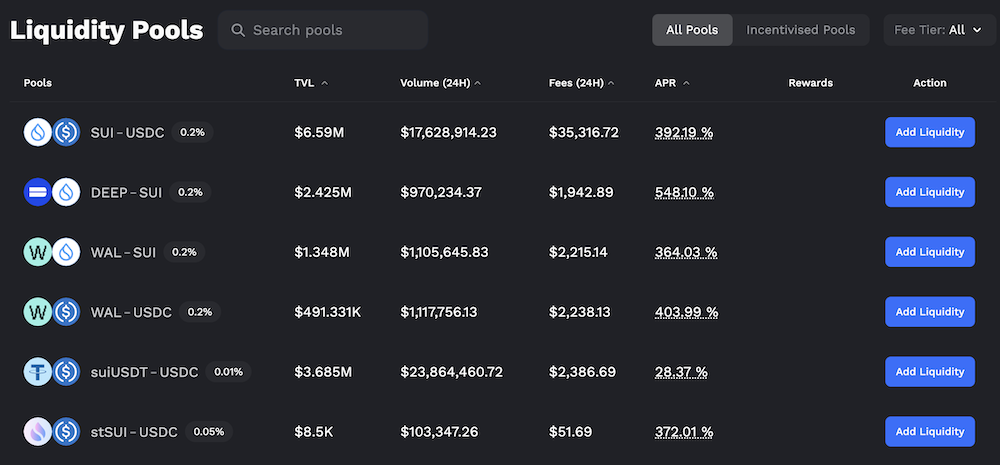This screenshot has width=1000, height=465.
Task: Click SUI droplet icon in DEEP-SUI row
Action: (x=66, y=192)
